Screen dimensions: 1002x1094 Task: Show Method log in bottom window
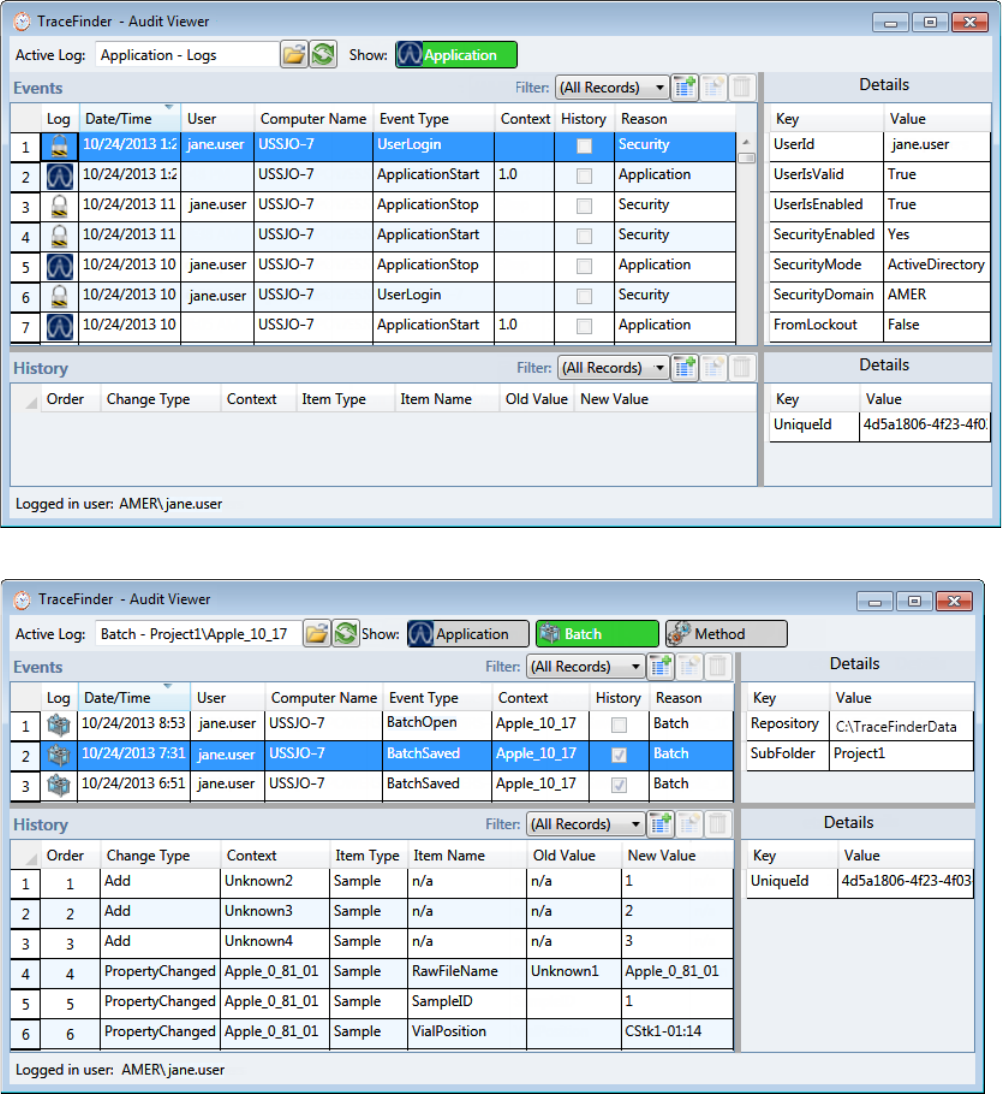(x=726, y=634)
